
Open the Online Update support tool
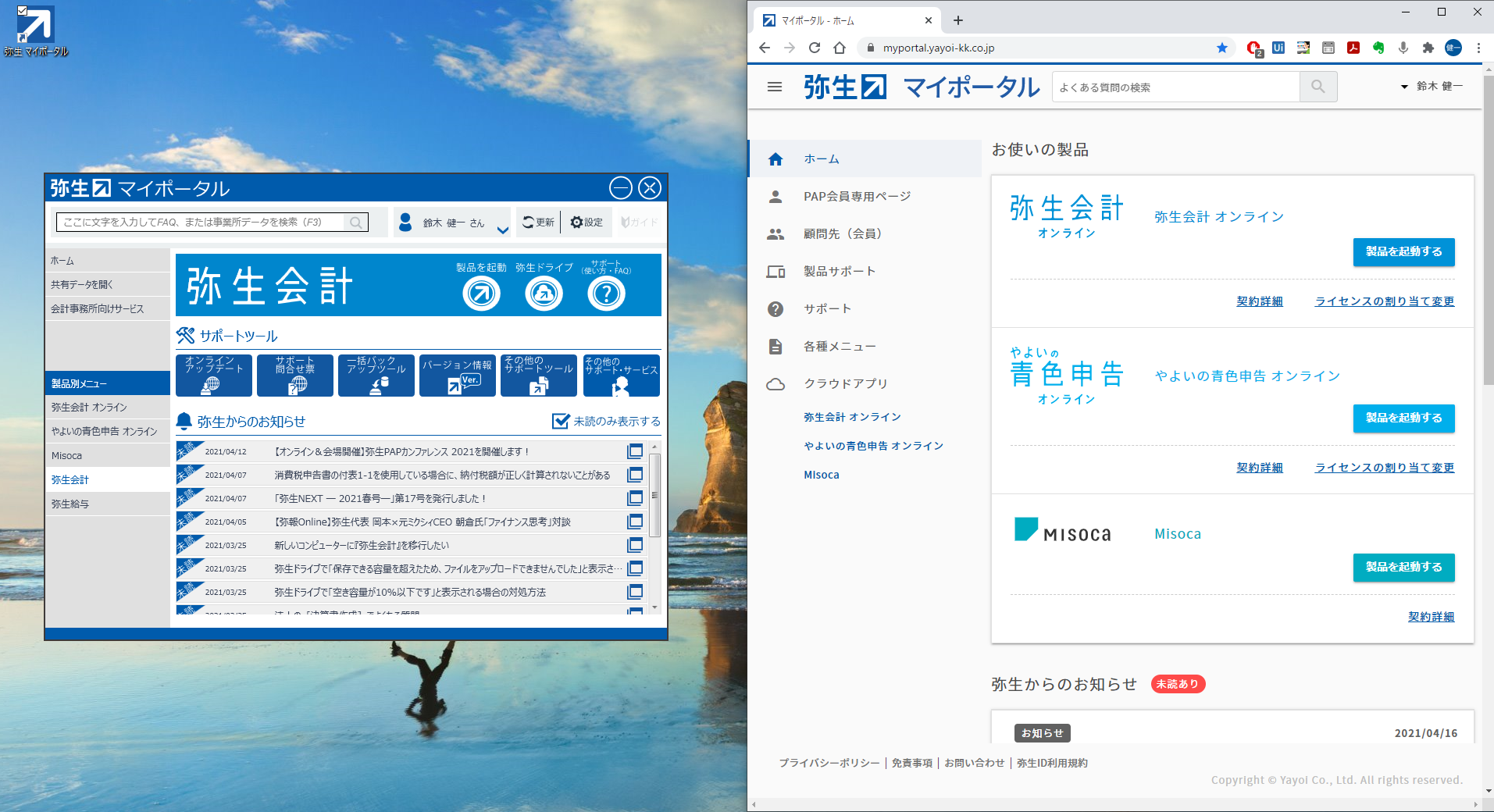(x=213, y=376)
